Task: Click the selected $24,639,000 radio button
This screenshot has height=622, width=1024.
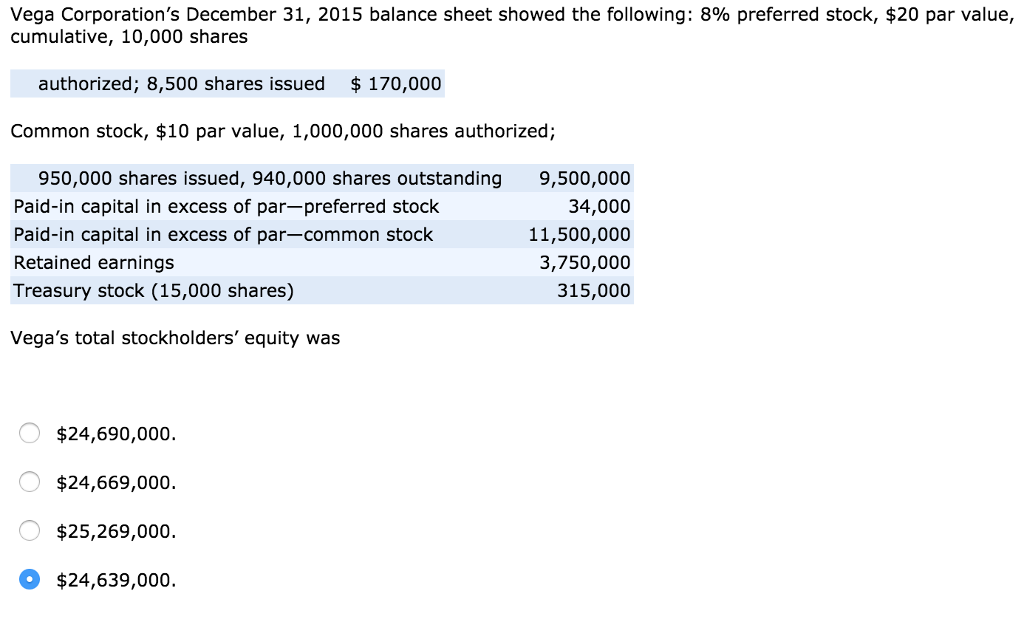Action: [30, 580]
